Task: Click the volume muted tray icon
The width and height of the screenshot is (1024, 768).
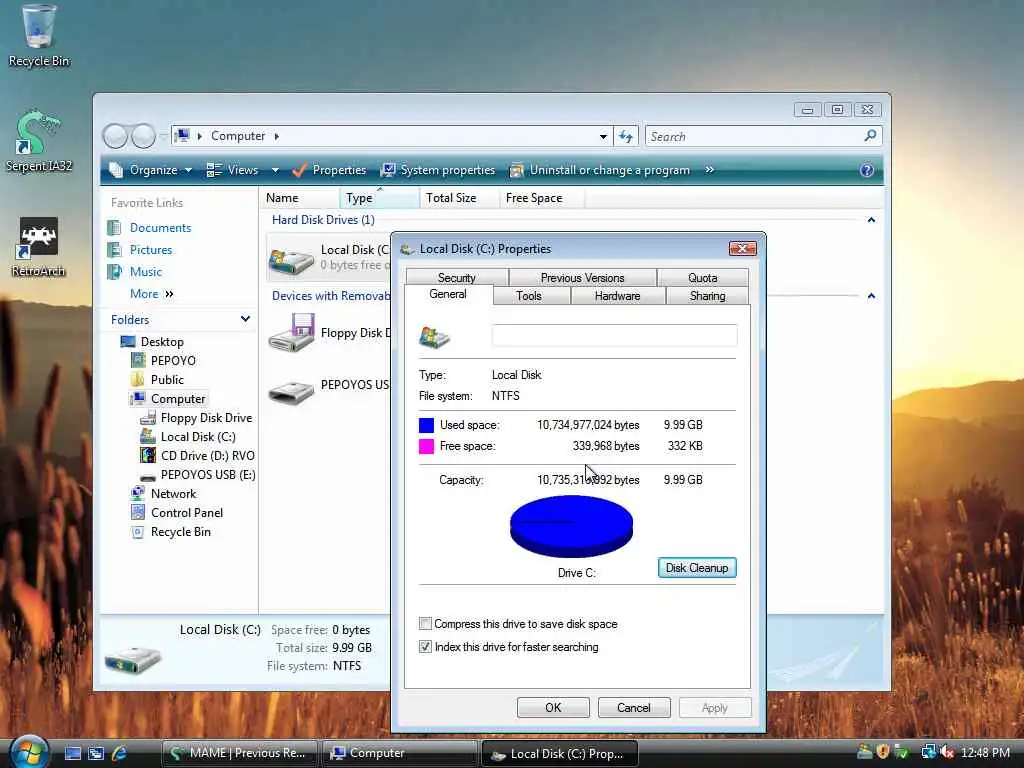Action: click(946, 752)
